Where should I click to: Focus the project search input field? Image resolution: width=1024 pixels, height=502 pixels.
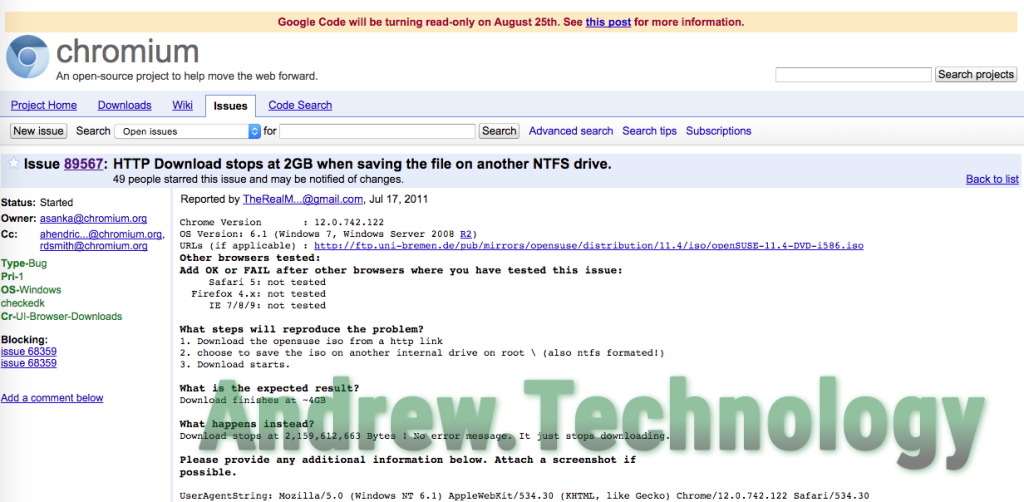click(853, 74)
